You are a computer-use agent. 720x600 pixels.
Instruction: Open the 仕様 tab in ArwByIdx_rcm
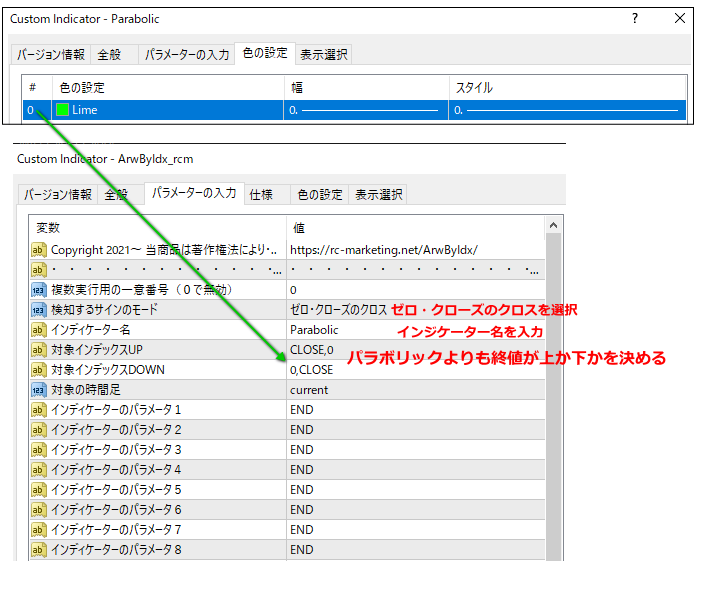pos(261,194)
